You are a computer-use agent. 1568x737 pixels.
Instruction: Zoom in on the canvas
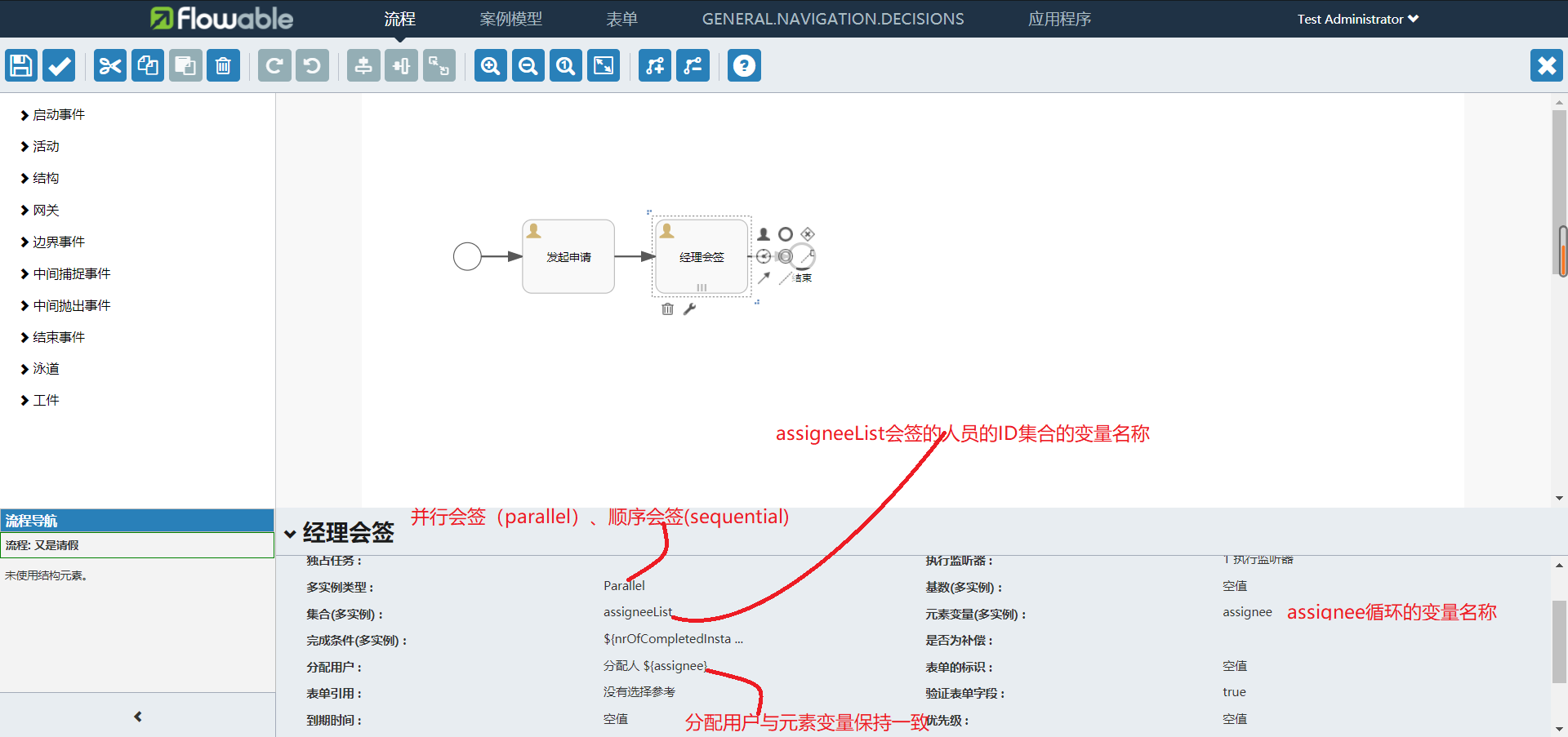coord(491,65)
